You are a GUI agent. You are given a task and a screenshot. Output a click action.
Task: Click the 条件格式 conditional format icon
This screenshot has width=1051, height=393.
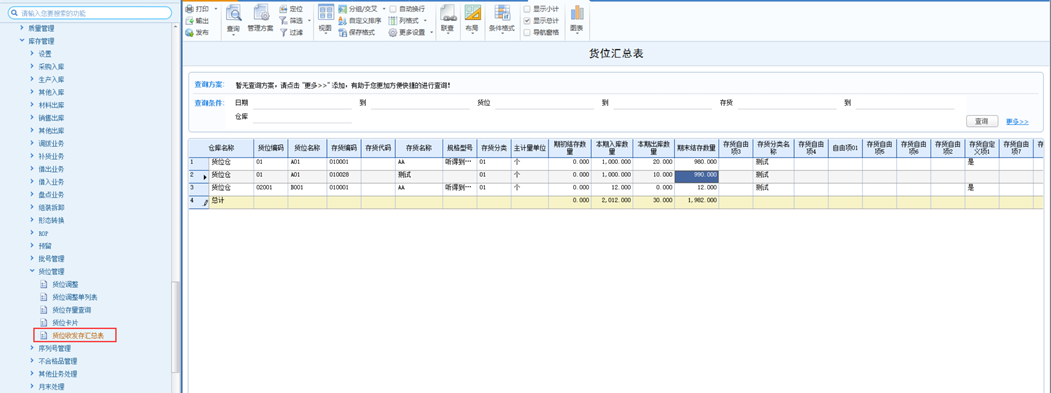point(502,13)
